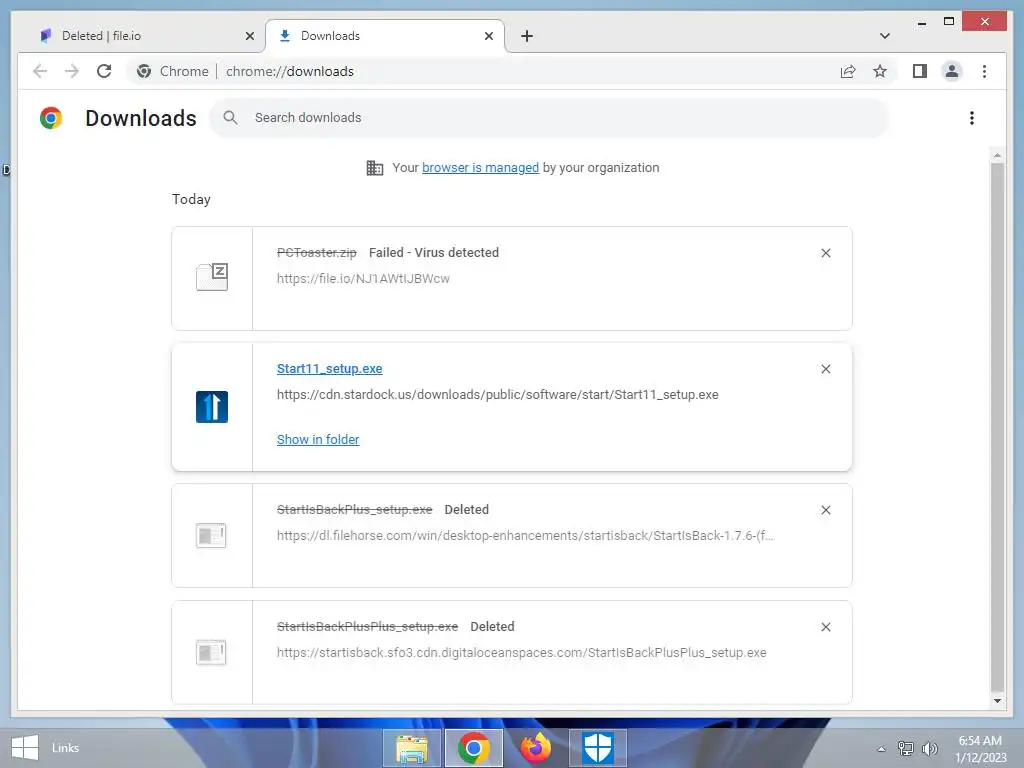Image resolution: width=1024 pixels, height=768 pixels.
Task: Click the StartIsBackPlusPlus_setup.exe file icon
Action: pyautogui.click(x=211, y=652)
